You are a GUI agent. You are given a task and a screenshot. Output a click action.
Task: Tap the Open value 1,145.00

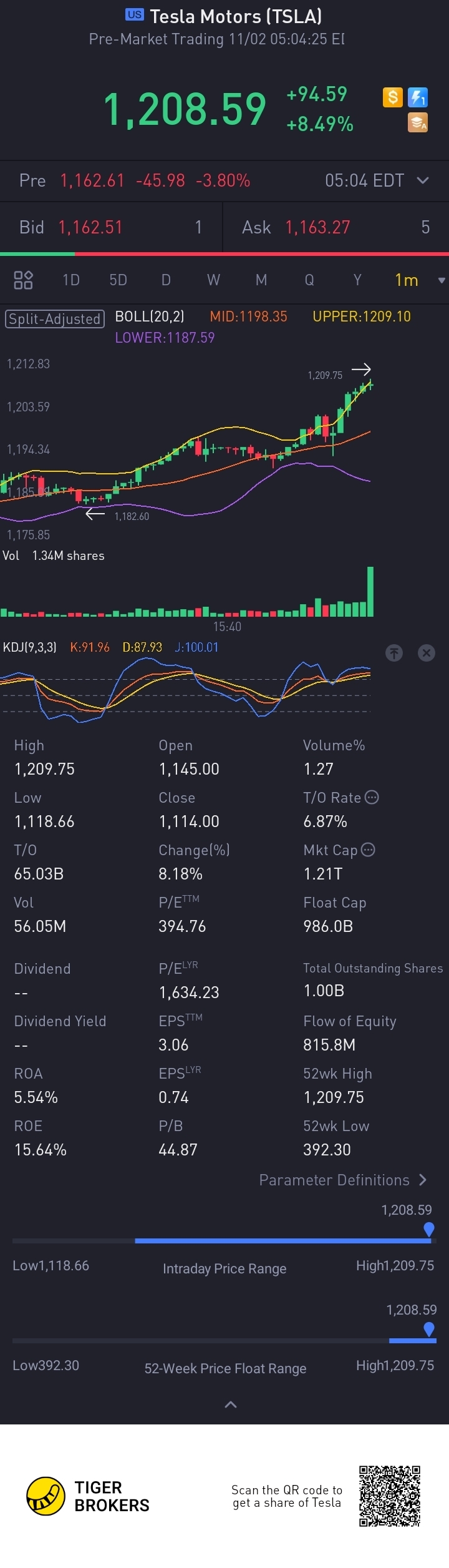coord(189,769)
